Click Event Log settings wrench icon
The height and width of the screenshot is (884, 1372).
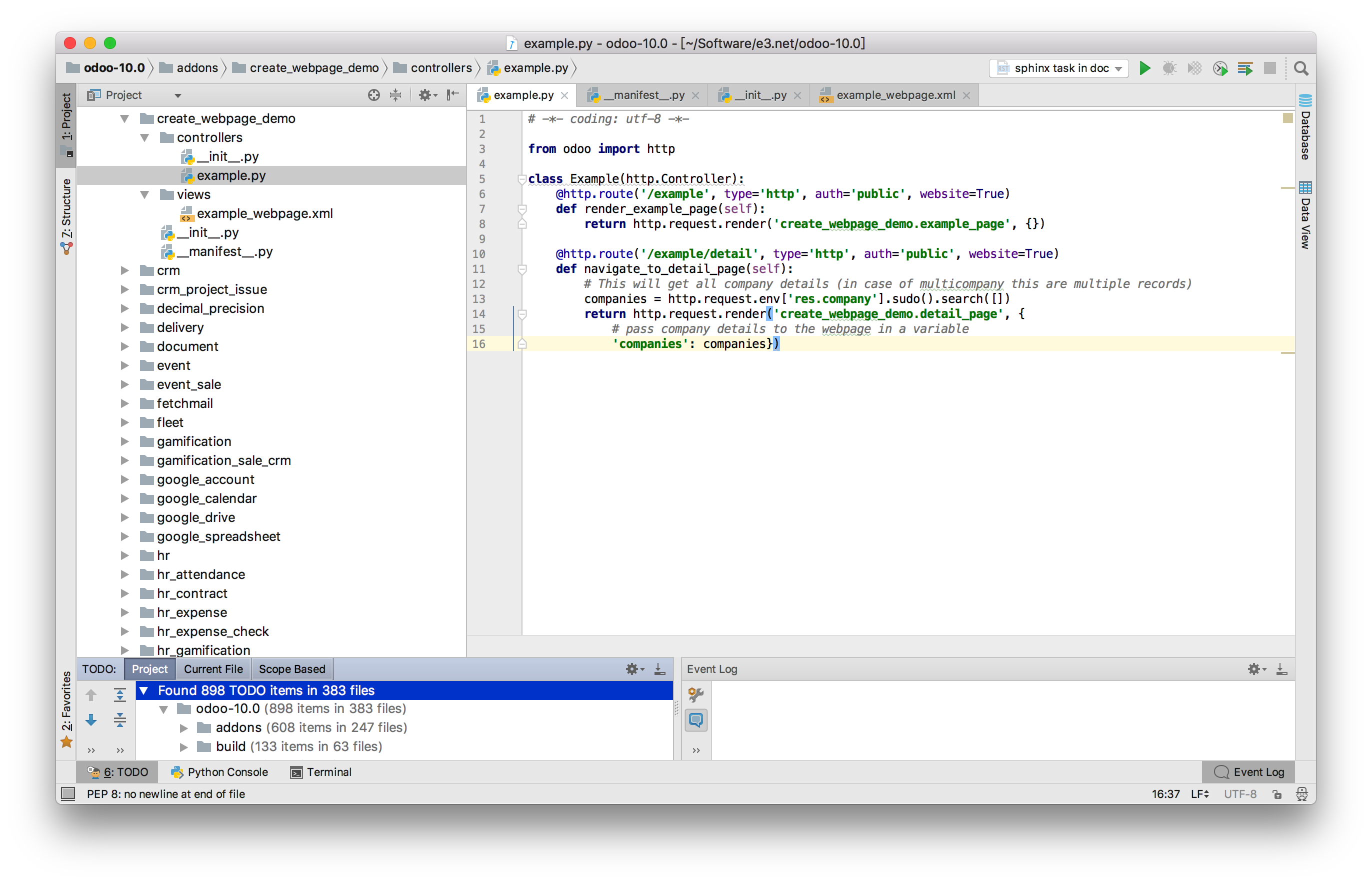696,694
